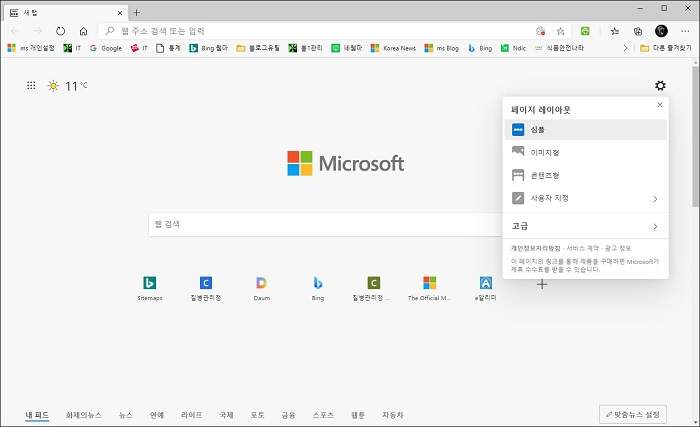Image resolution: width=700 pixels, height=427 pixels.
Task: Select the 심플 page layout option
Action: pyautogui.click(x=585, y=130)
